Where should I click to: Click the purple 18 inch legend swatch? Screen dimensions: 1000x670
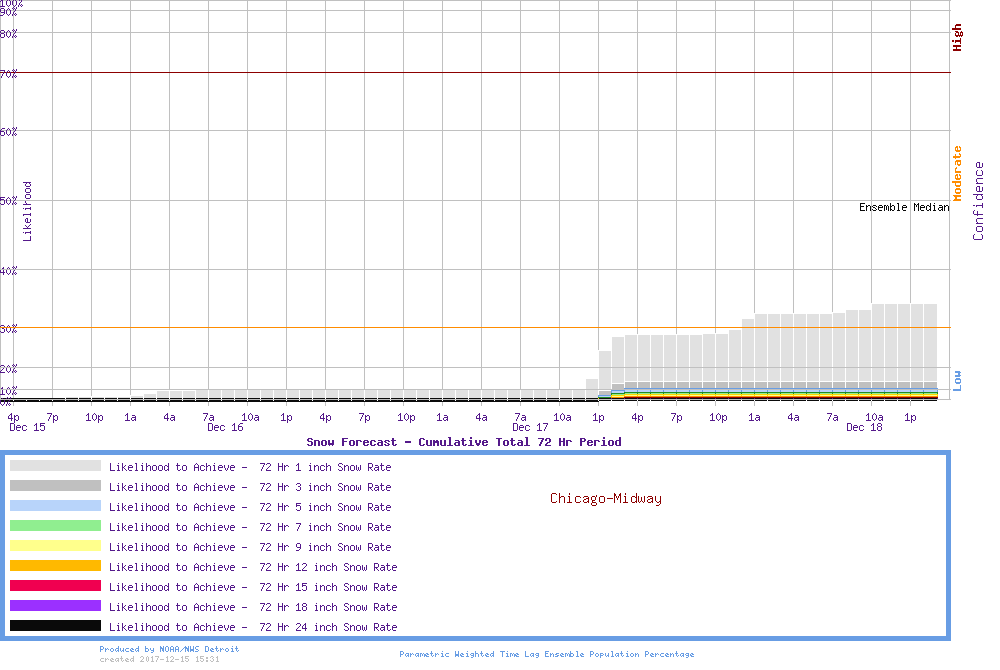[x=55, y=606]
